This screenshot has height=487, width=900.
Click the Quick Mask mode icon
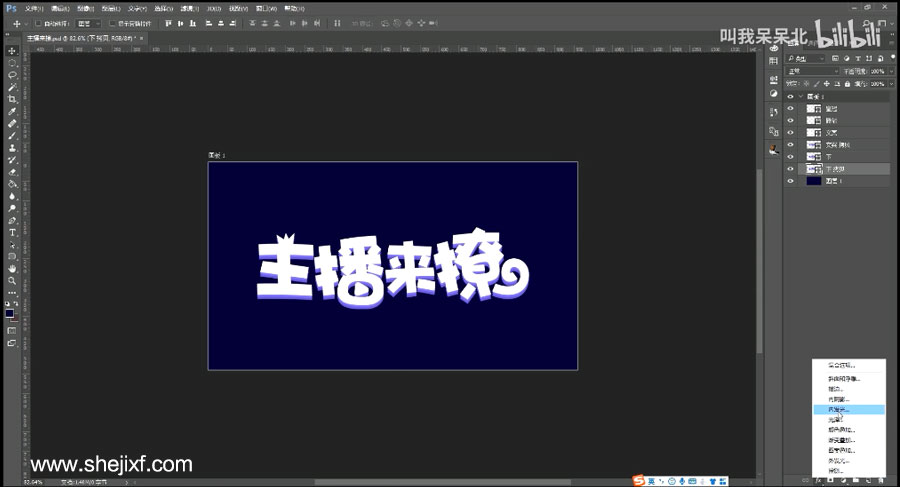tap(11, 331)
